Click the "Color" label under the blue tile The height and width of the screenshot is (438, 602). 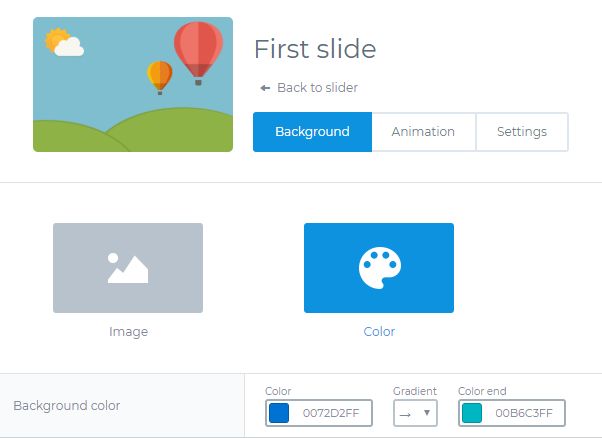(379, 331)
